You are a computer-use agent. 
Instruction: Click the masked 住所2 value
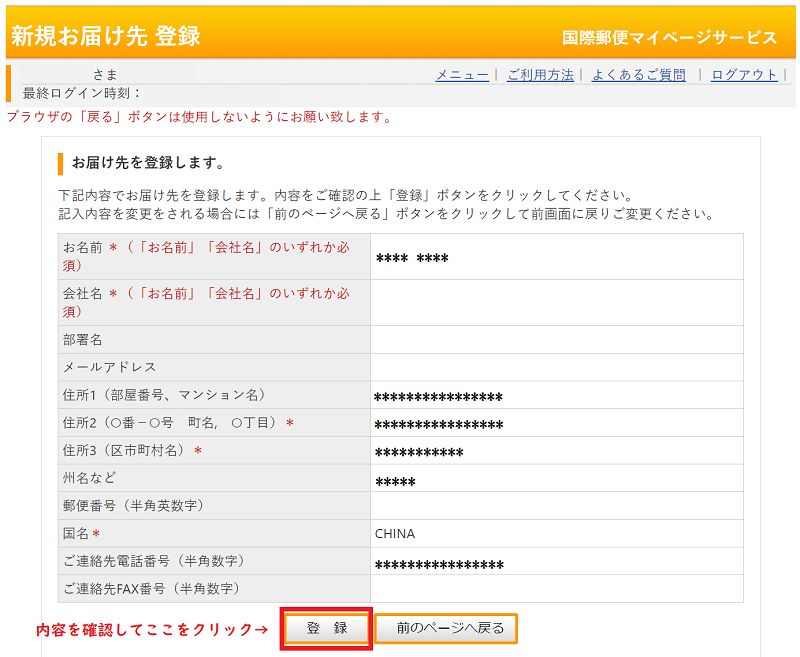coord(438,425)
